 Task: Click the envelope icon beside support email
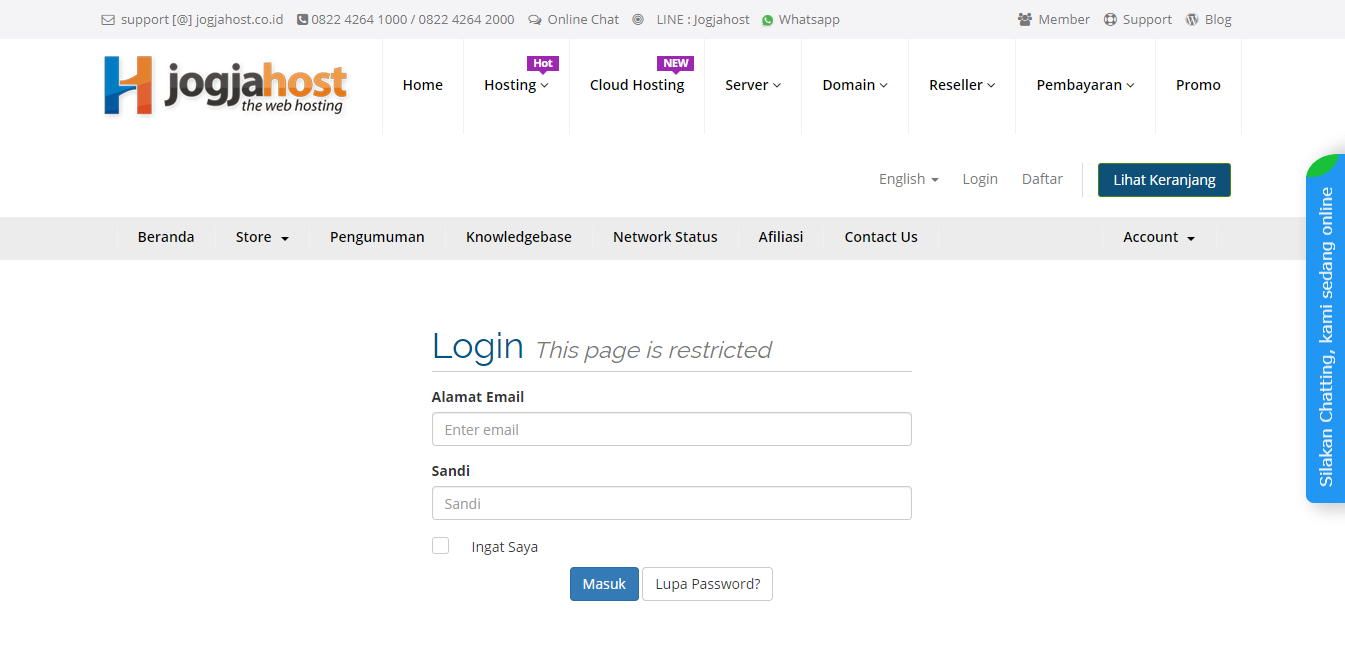pyautogui.click(x=108, y=20)
